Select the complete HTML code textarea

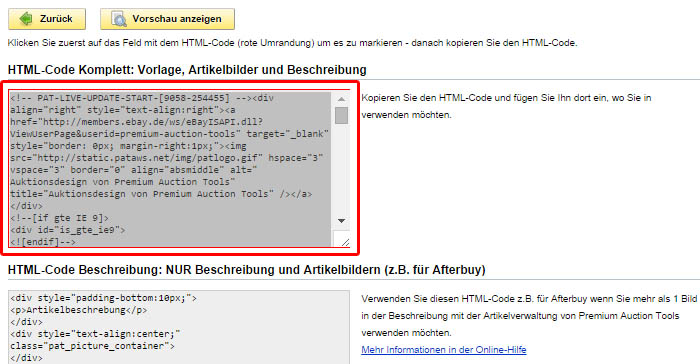[x=179, y=168]
